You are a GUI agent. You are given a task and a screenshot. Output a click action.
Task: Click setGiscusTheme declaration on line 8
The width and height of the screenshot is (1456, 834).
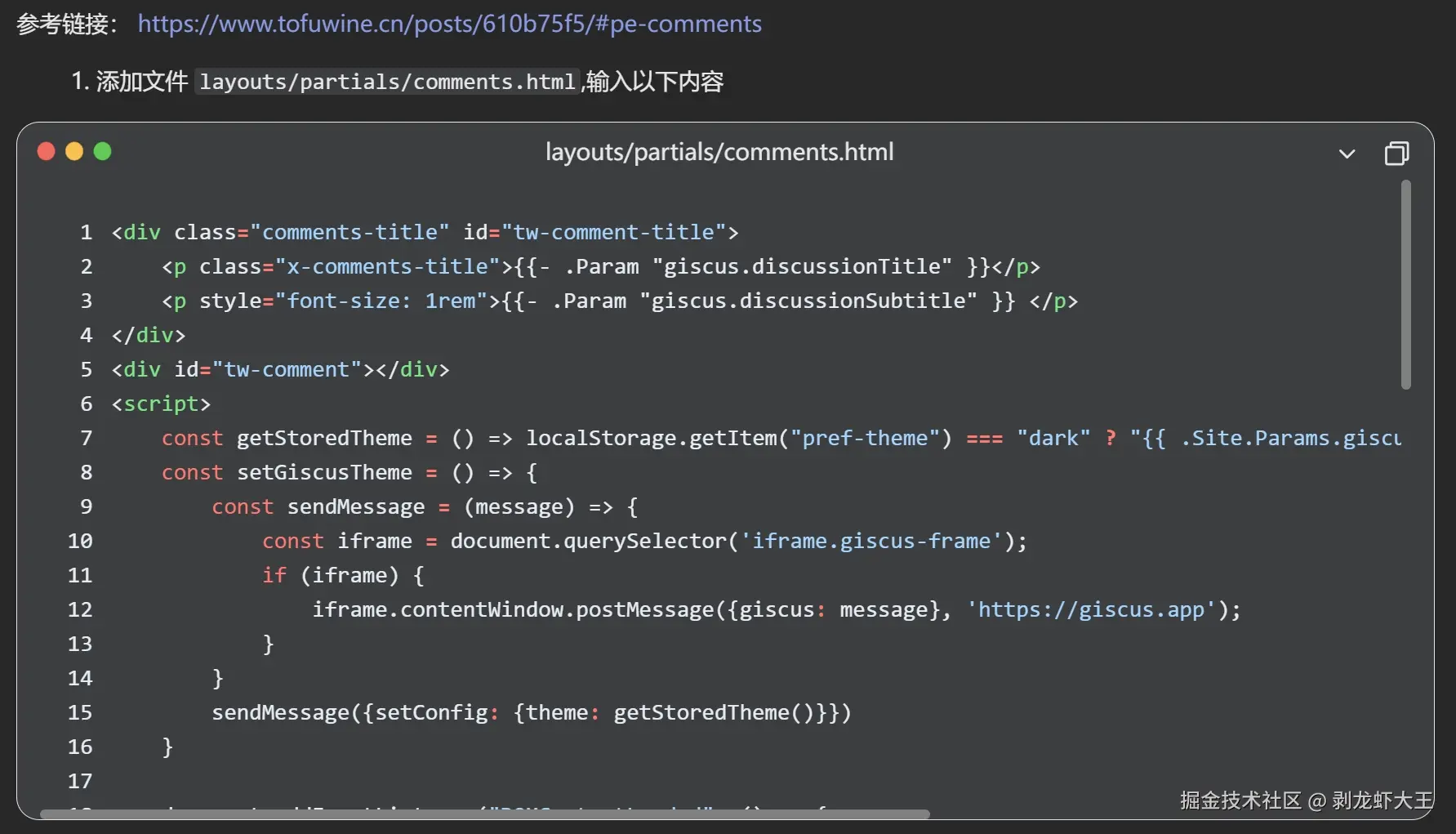coord(324,472)
